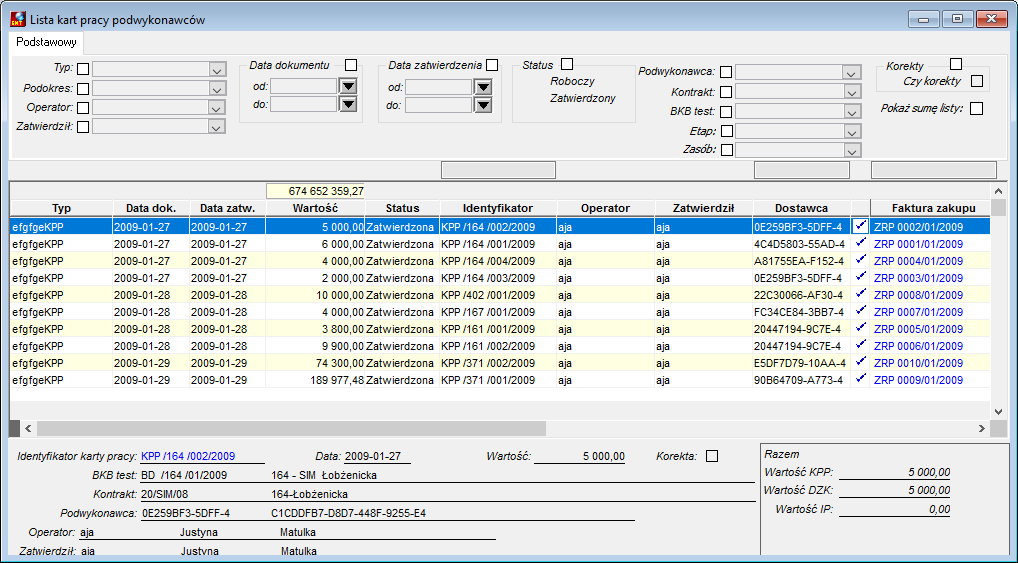Image resolution: width=1018 pixels, height=563 pixels.
Task: Open calendar picker for Data zatwierdzenia do
Action: 483,105
